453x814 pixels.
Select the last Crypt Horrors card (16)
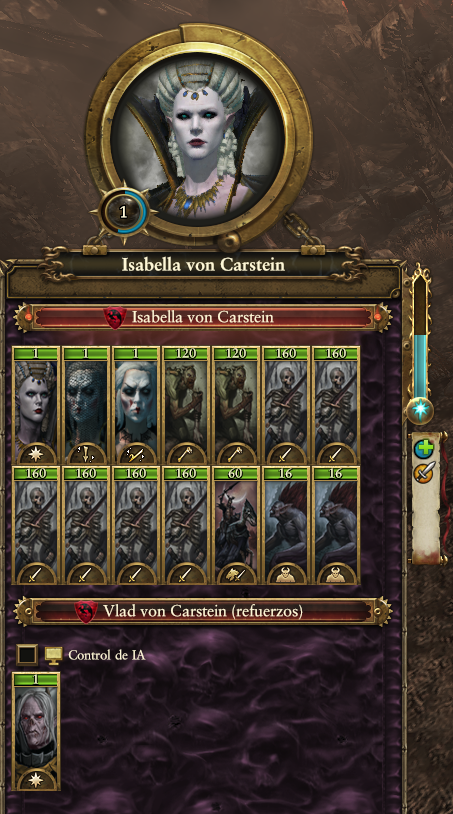(x=336, y=525)
